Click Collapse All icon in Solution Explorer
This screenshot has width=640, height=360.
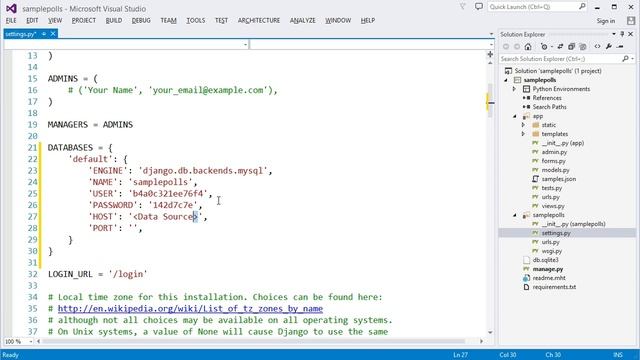pos(571,47)
